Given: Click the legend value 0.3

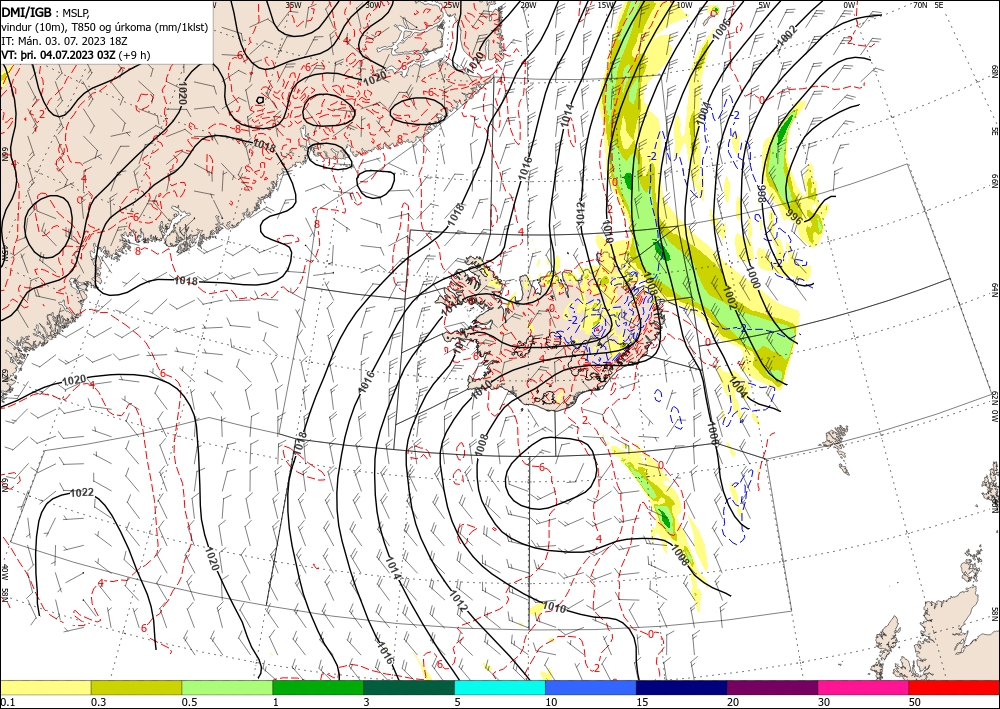Looking at the screenshot, I should (98, 702).
